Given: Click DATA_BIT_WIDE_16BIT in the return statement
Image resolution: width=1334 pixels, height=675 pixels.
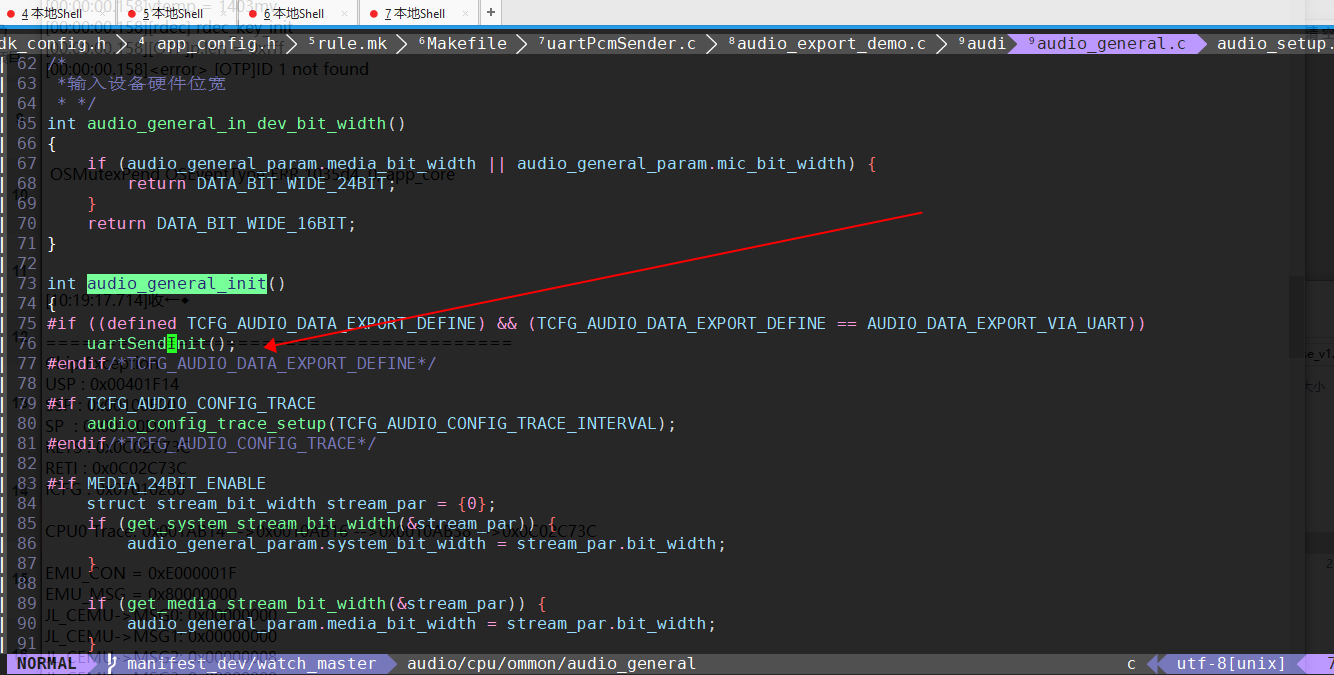Looking at the screenshot, I should click(x=251, y=224).
